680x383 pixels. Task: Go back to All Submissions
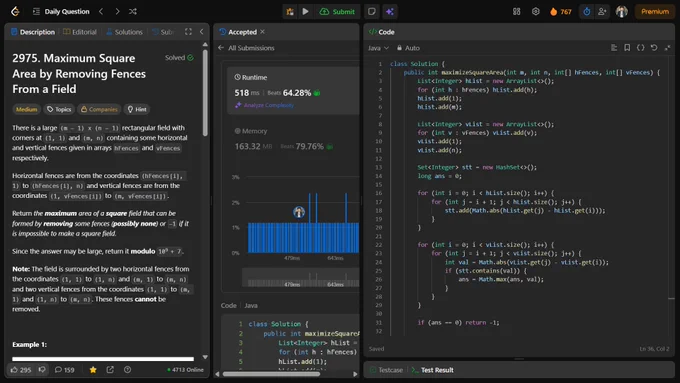[246, 48]
